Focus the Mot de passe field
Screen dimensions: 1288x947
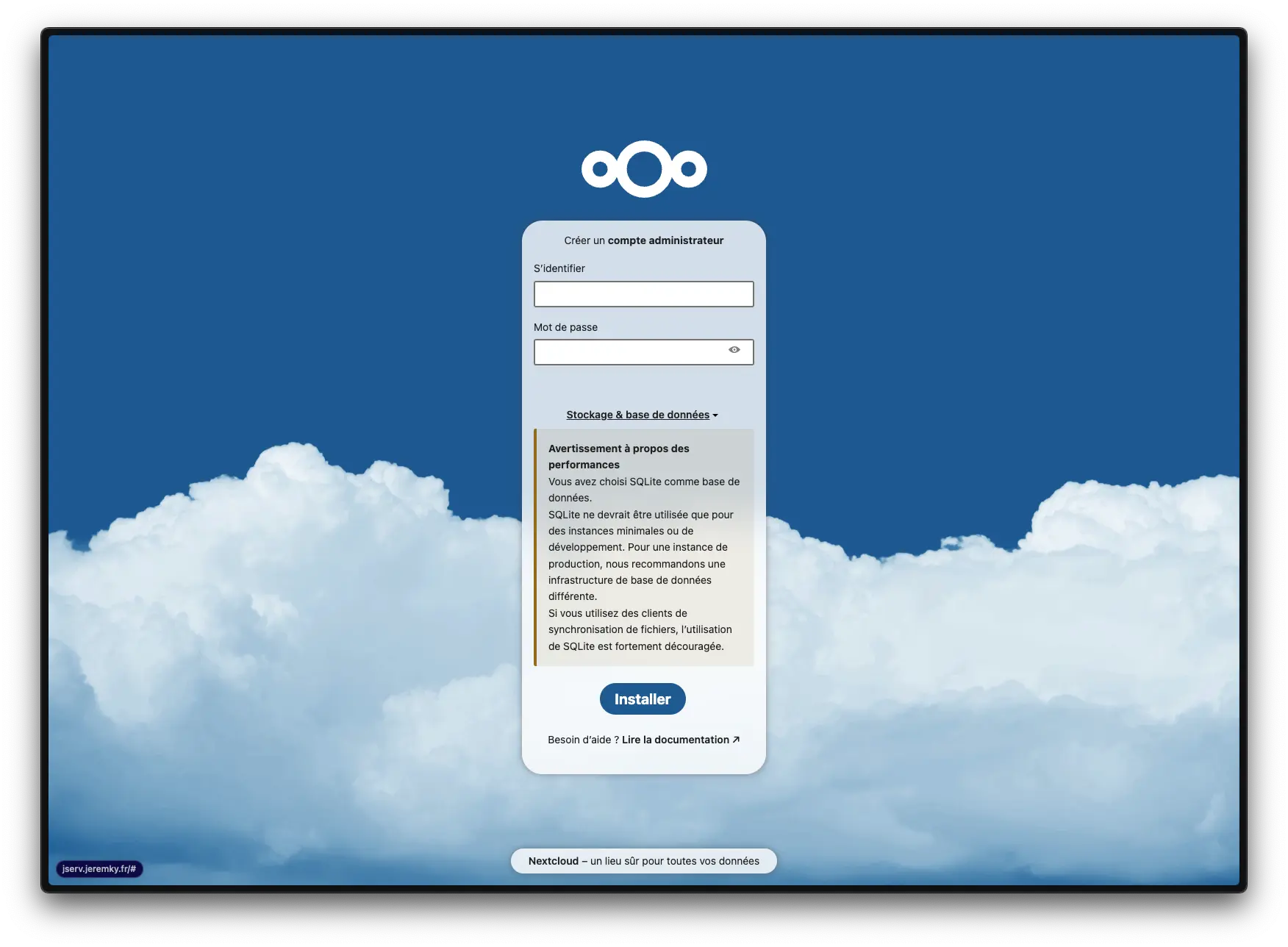644,352
